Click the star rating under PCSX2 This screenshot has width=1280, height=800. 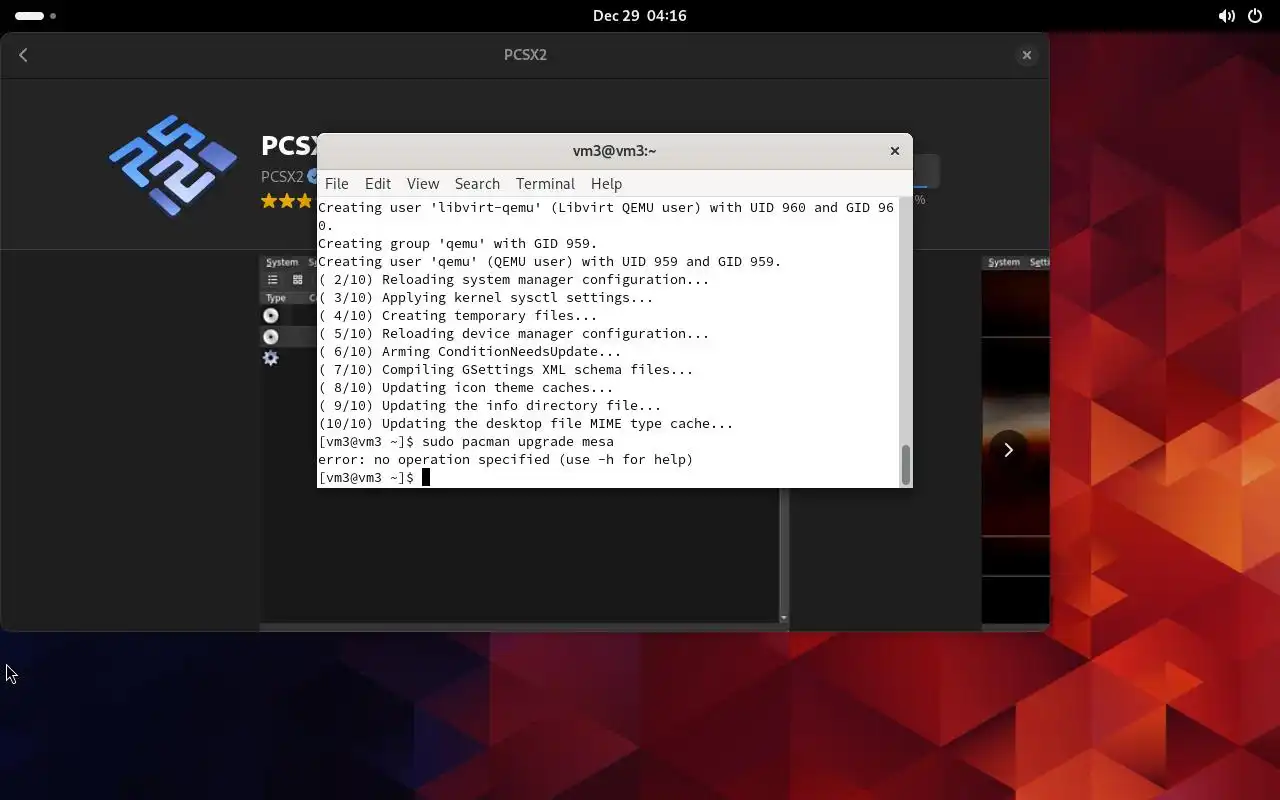click(x=288, y=201)
